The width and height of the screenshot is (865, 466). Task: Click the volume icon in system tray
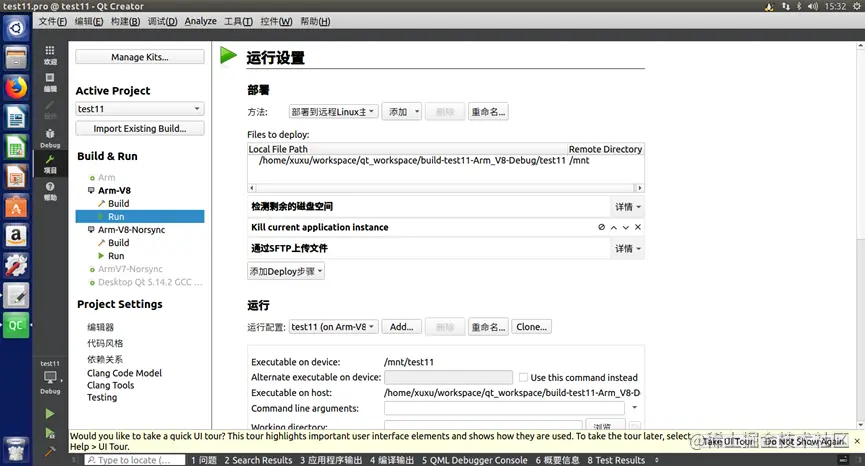(x=813, y=6)
